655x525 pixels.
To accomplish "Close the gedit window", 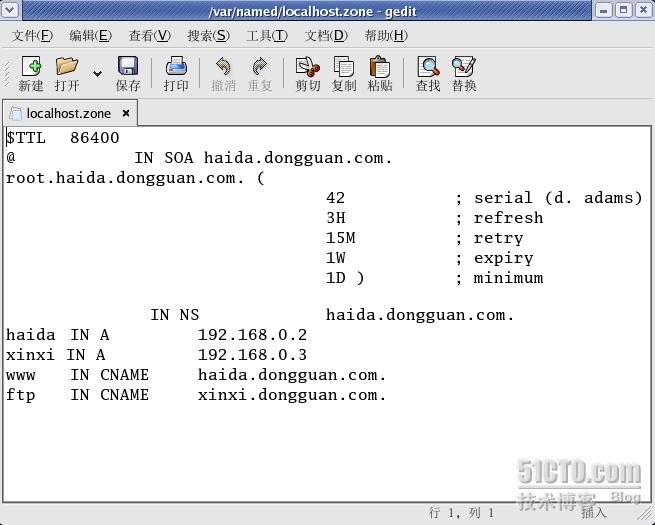I will [644, 10].
